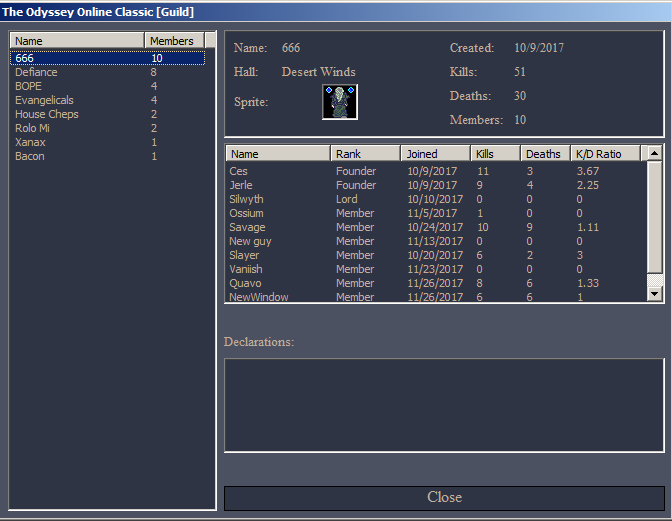The height and width of the screenshot is (521, 672).
Task: Sort guild list by Members header
Action: [x=175, y=41]
